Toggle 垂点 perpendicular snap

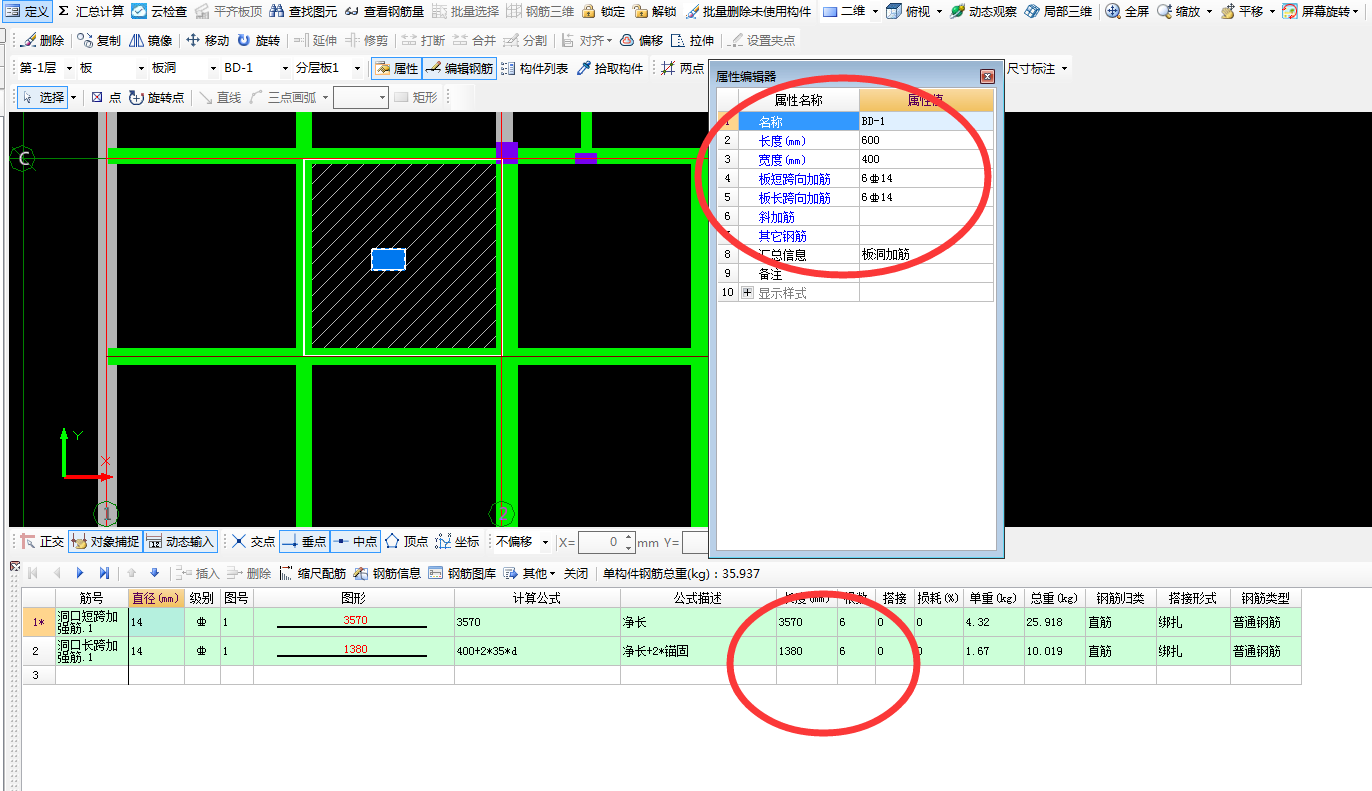click(x=304, y=541)
